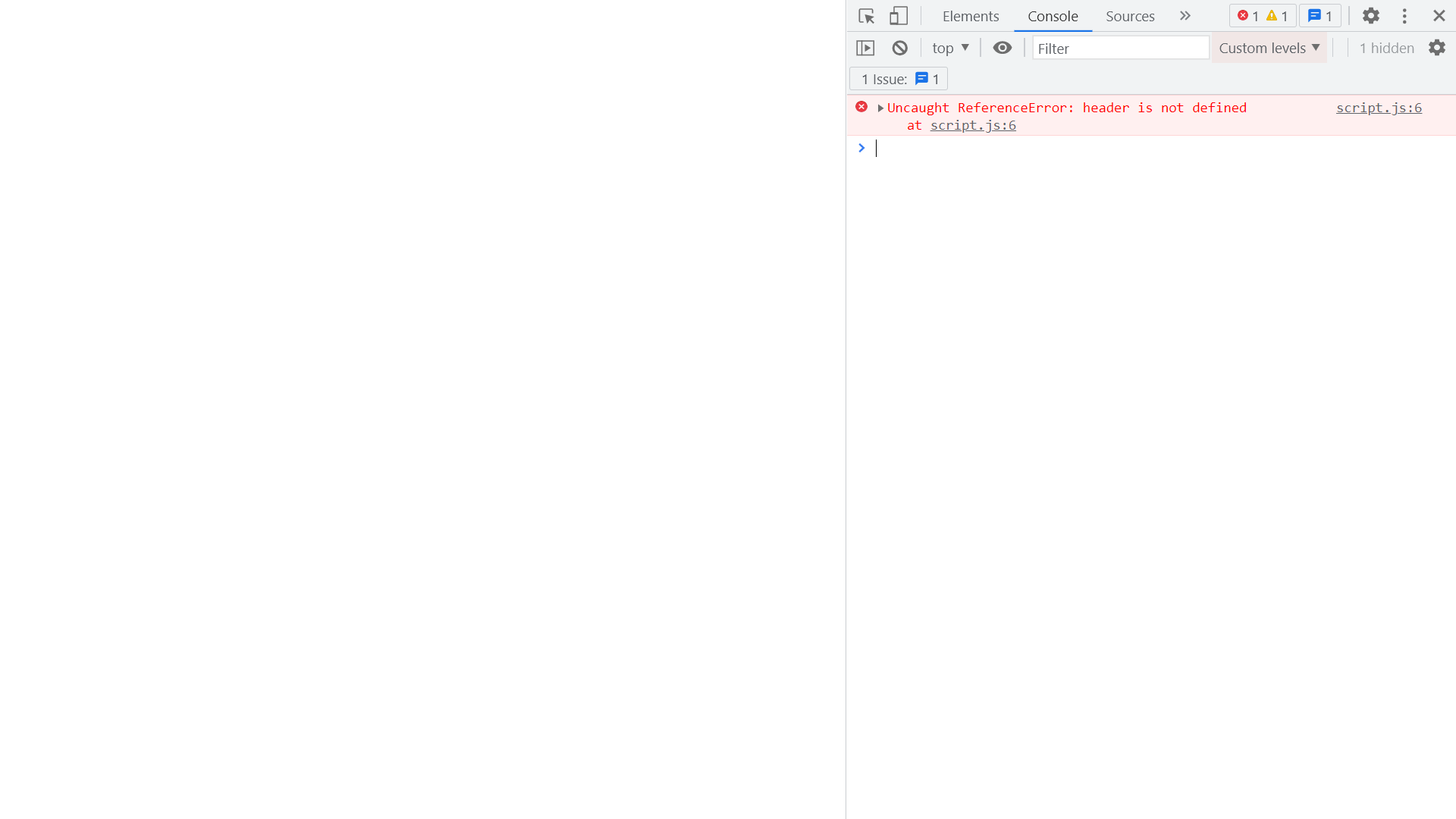The height and width of the screenshot is (819, 1456).
Task: Click the red error icon in the console row
Action: pyautogui.click(x=861, y=107)
